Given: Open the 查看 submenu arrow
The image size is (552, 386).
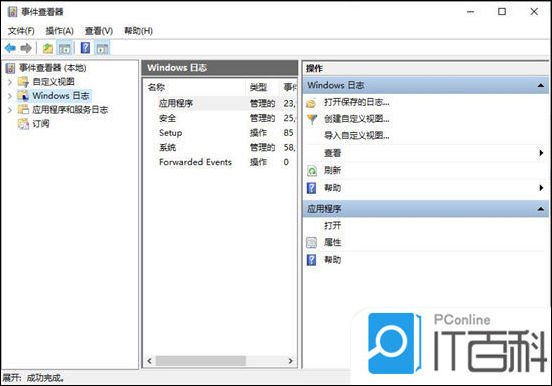Looking at the screenshot, I should pos(541,153).
